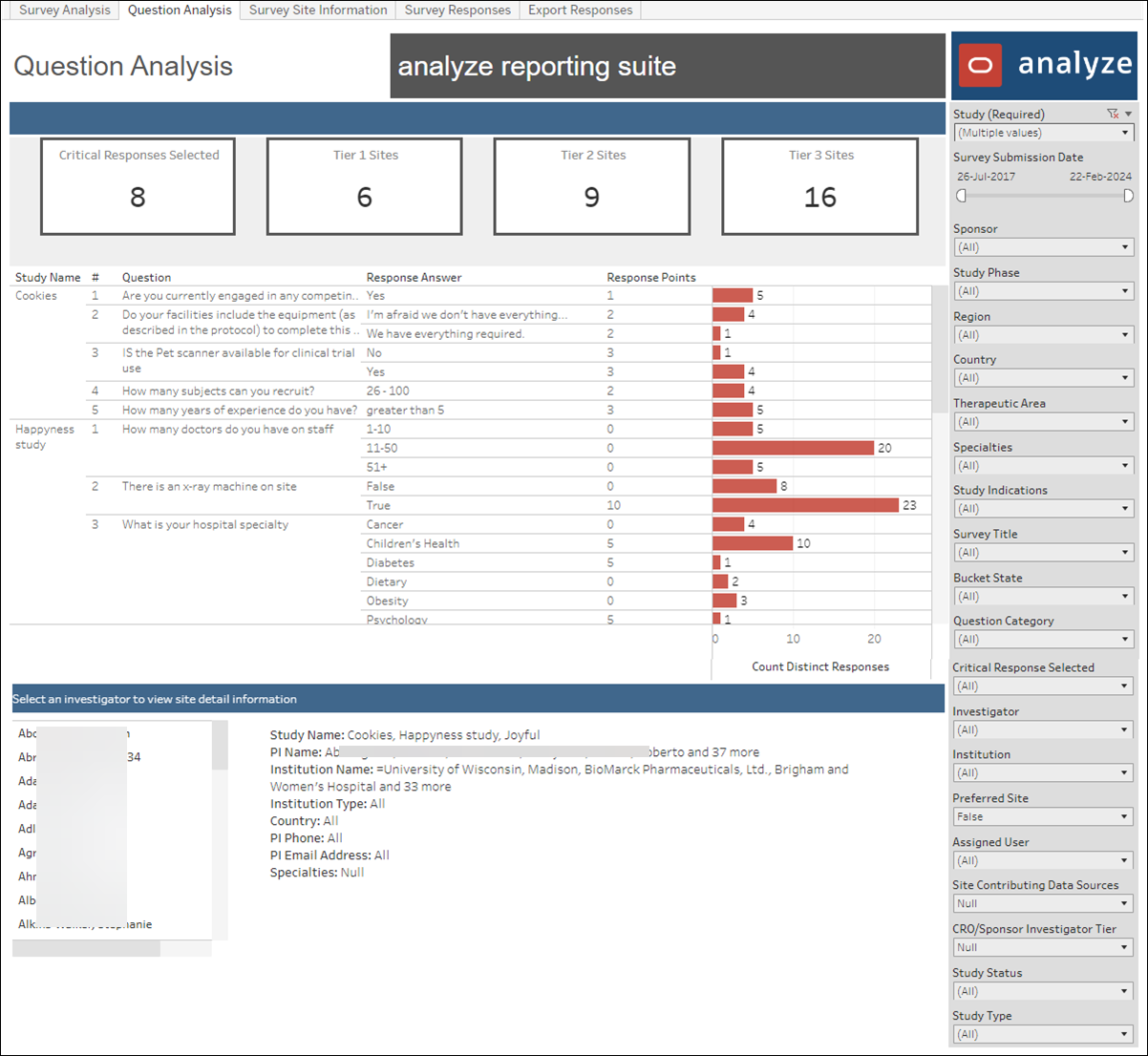Viewport: 1148px width, 1056px height.
Task: Expand the Question Category dropdown
Action: (1044, 640)
